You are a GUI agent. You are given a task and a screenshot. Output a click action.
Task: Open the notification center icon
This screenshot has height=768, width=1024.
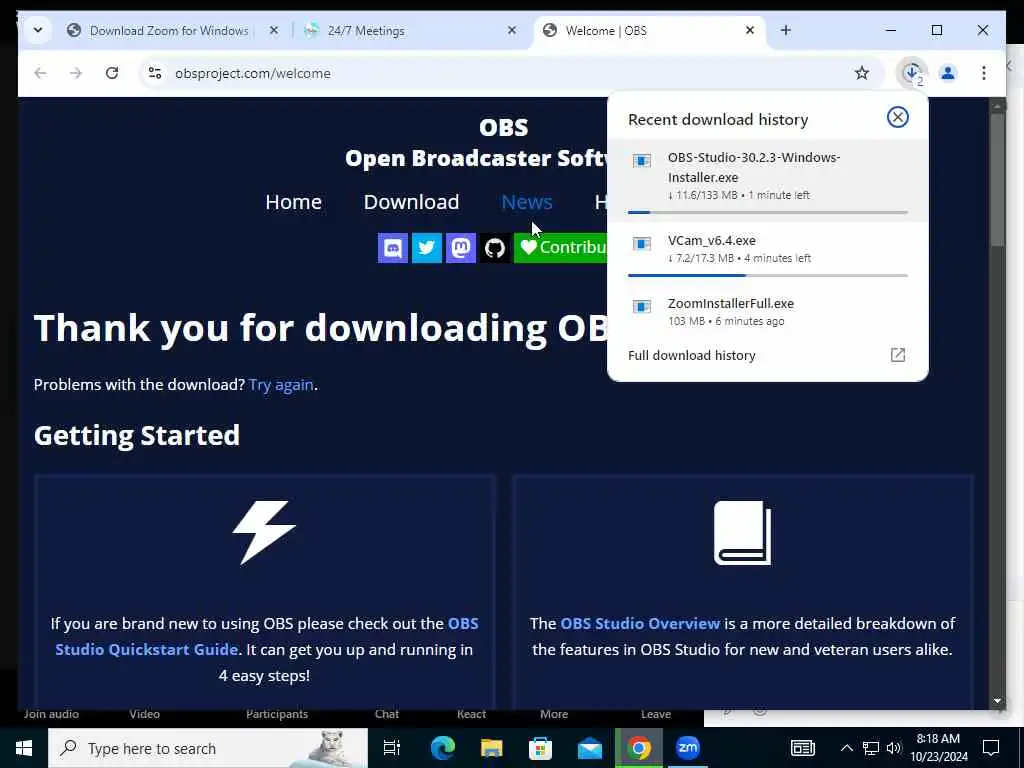pyautogui.click(x=991, y=748)
